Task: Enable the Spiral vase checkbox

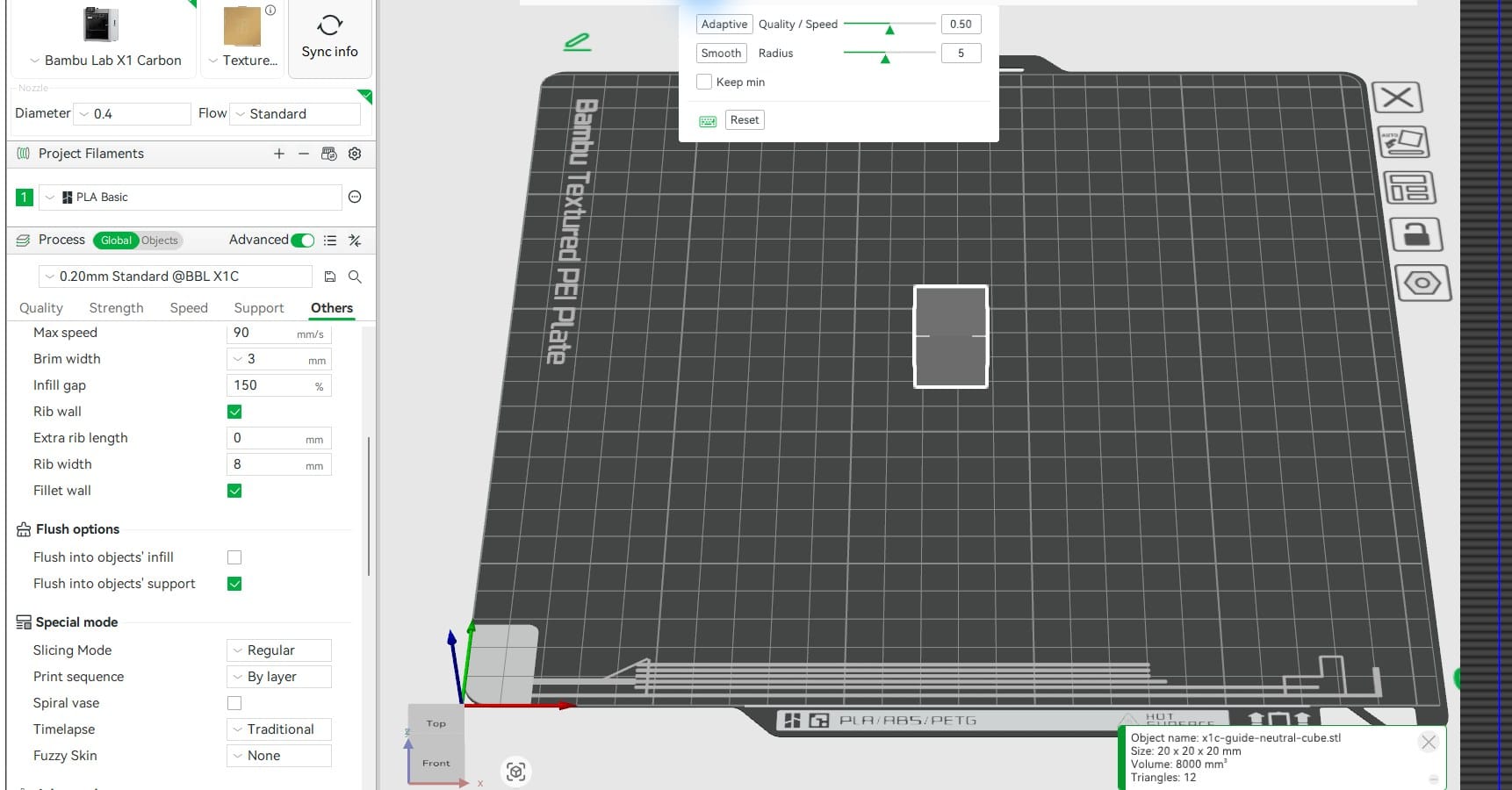Action: coord(234,703)
